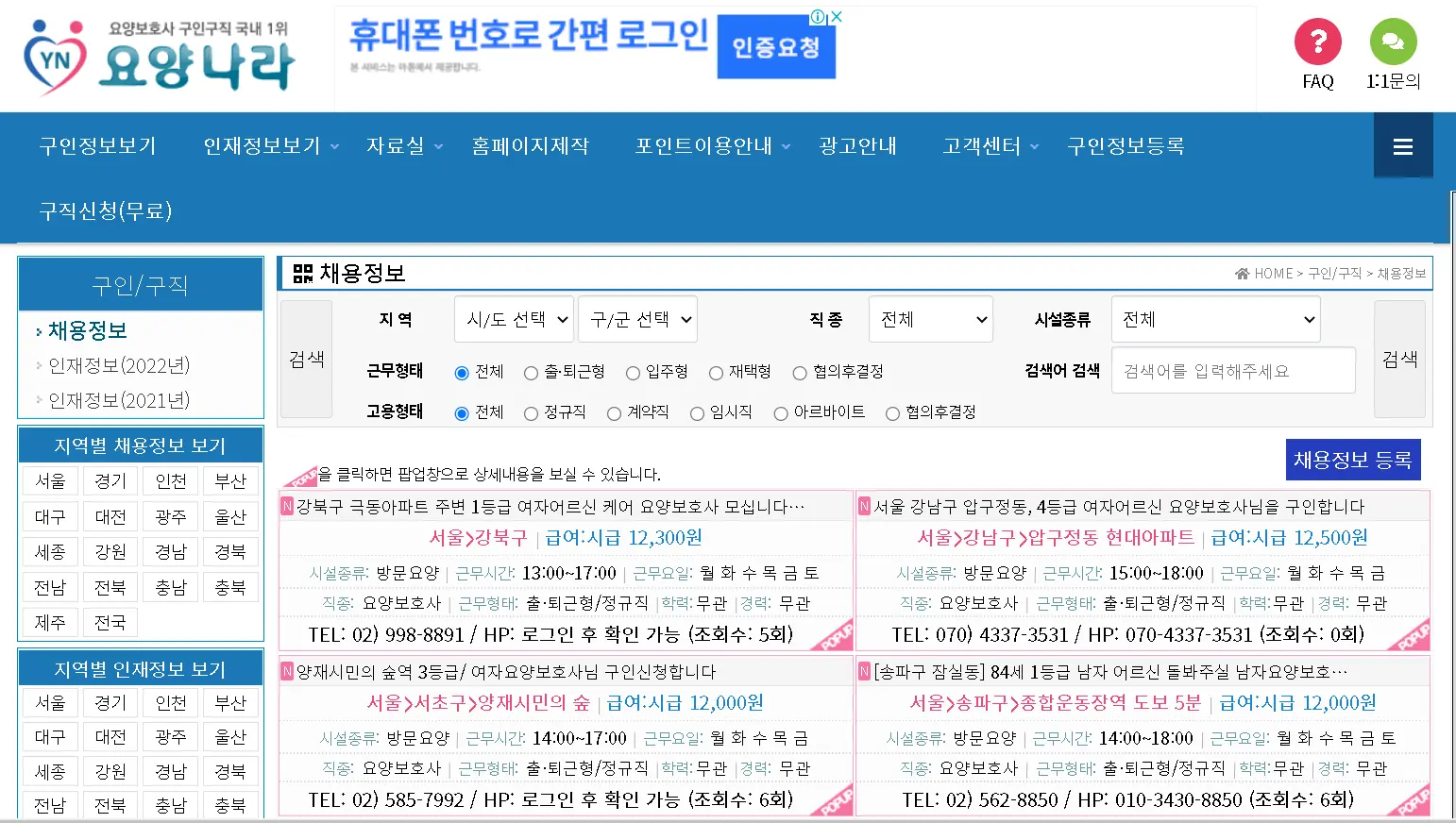Click the YN heart logo
The image size is (1456, 823).
pos(57,57)
